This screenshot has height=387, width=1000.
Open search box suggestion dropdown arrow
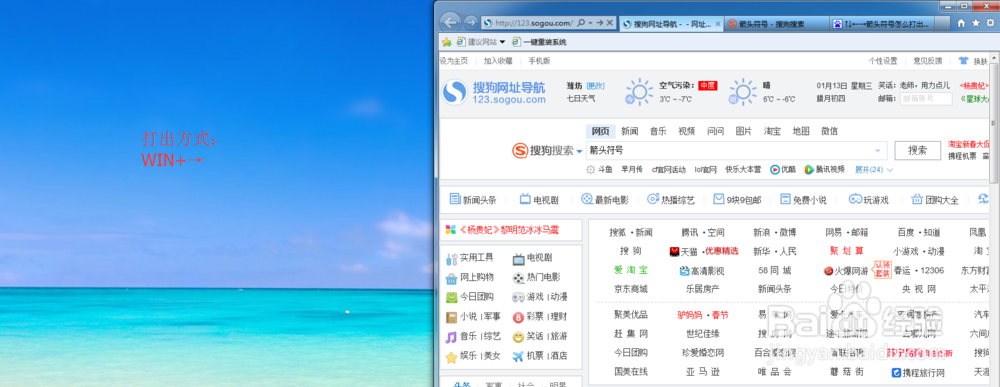pyautogui.click(x=879, y=151)
